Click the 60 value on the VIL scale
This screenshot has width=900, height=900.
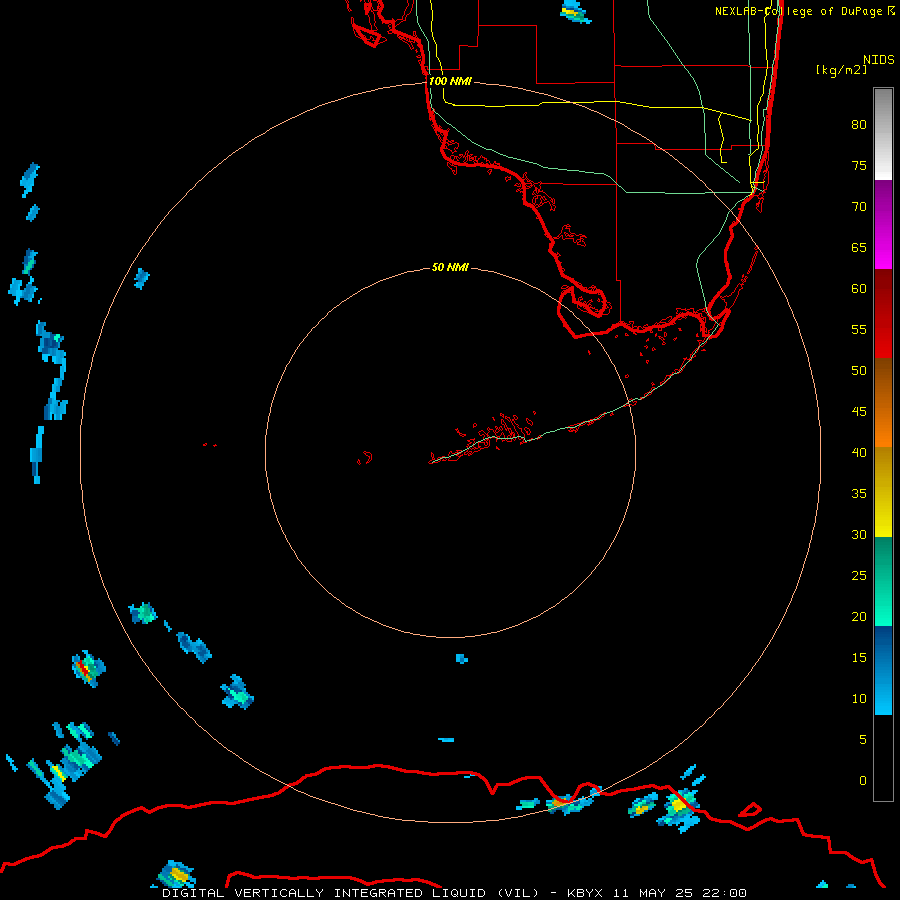coord(859,289)
